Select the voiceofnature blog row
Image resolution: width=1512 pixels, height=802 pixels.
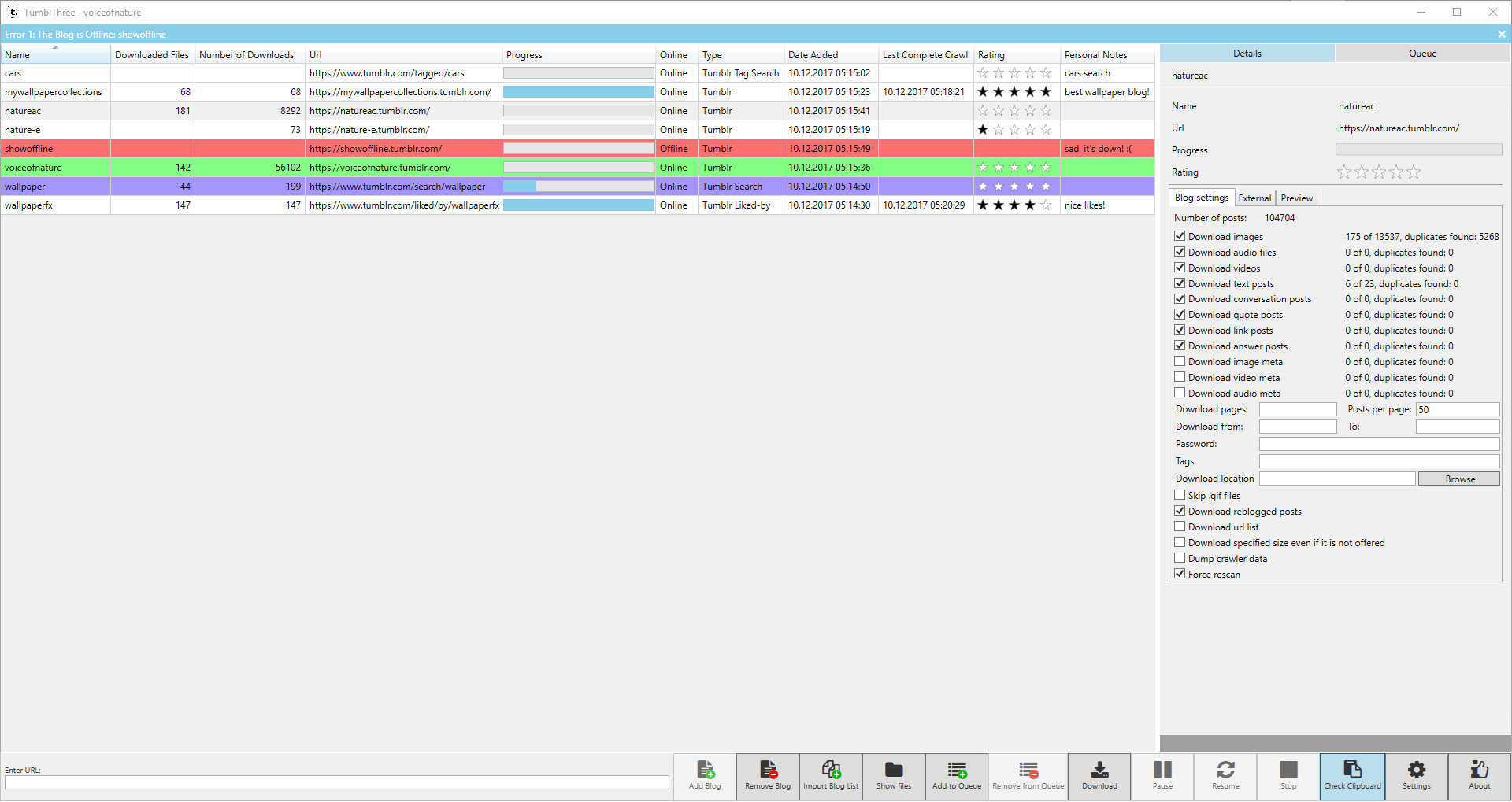pos(577,168)
